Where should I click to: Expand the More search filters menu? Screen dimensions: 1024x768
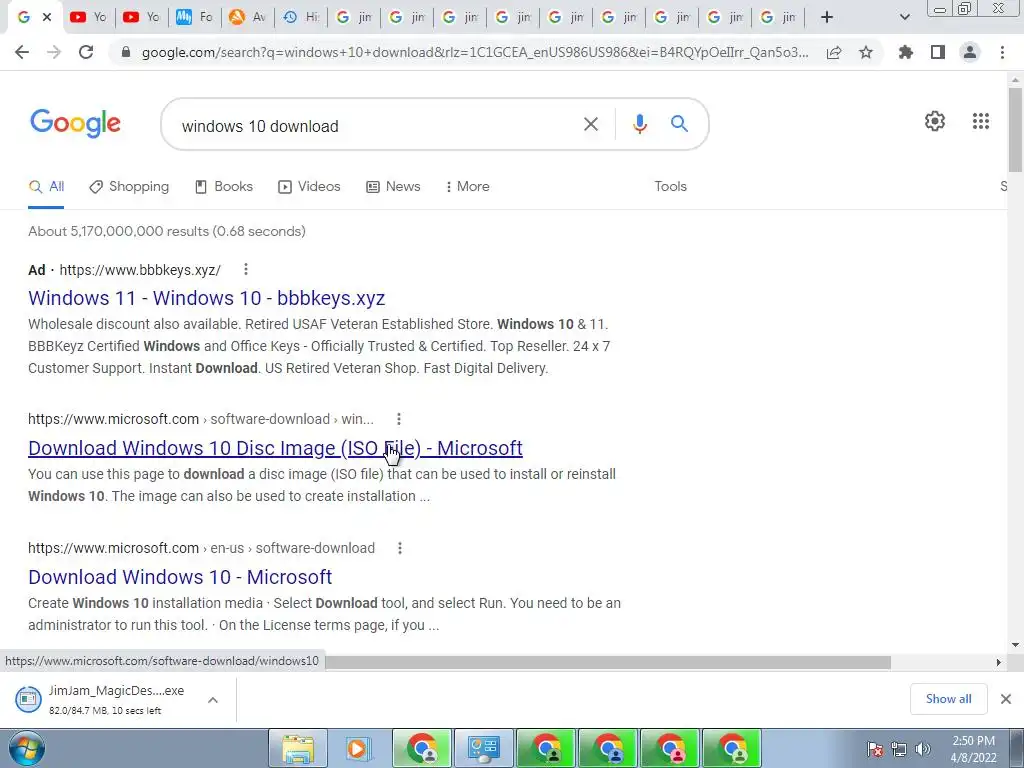tap(467, 186)
